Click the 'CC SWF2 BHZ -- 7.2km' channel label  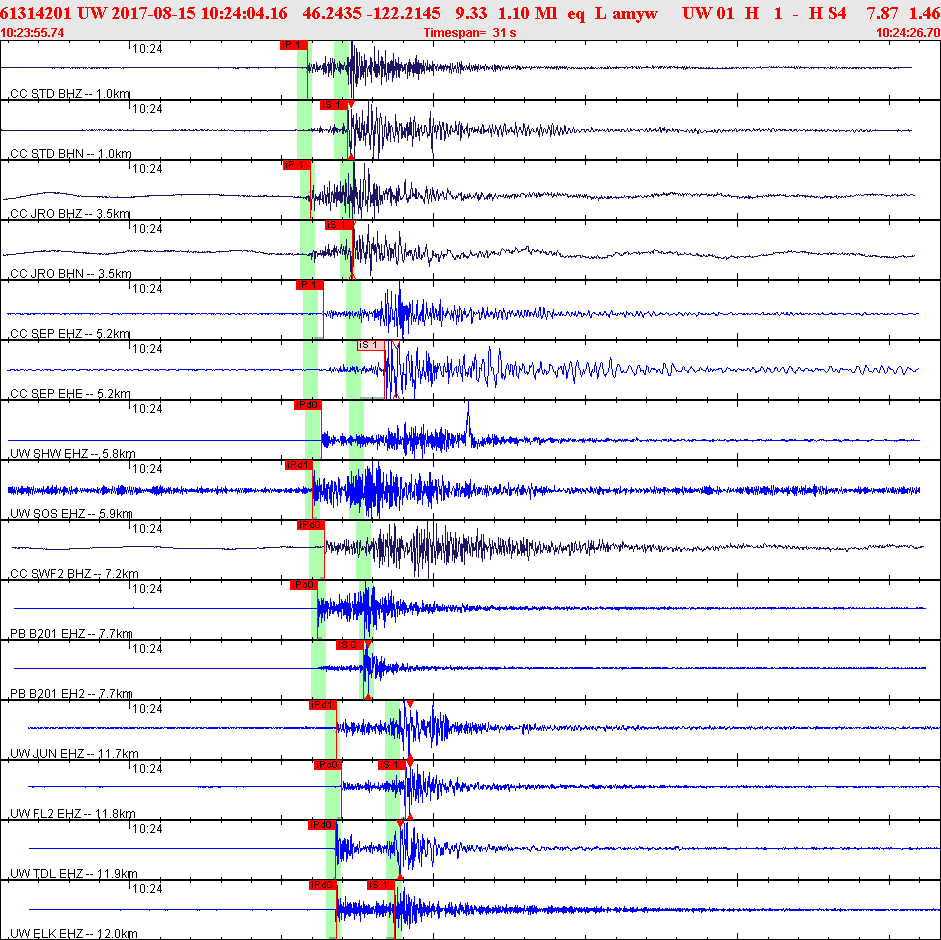74,574
